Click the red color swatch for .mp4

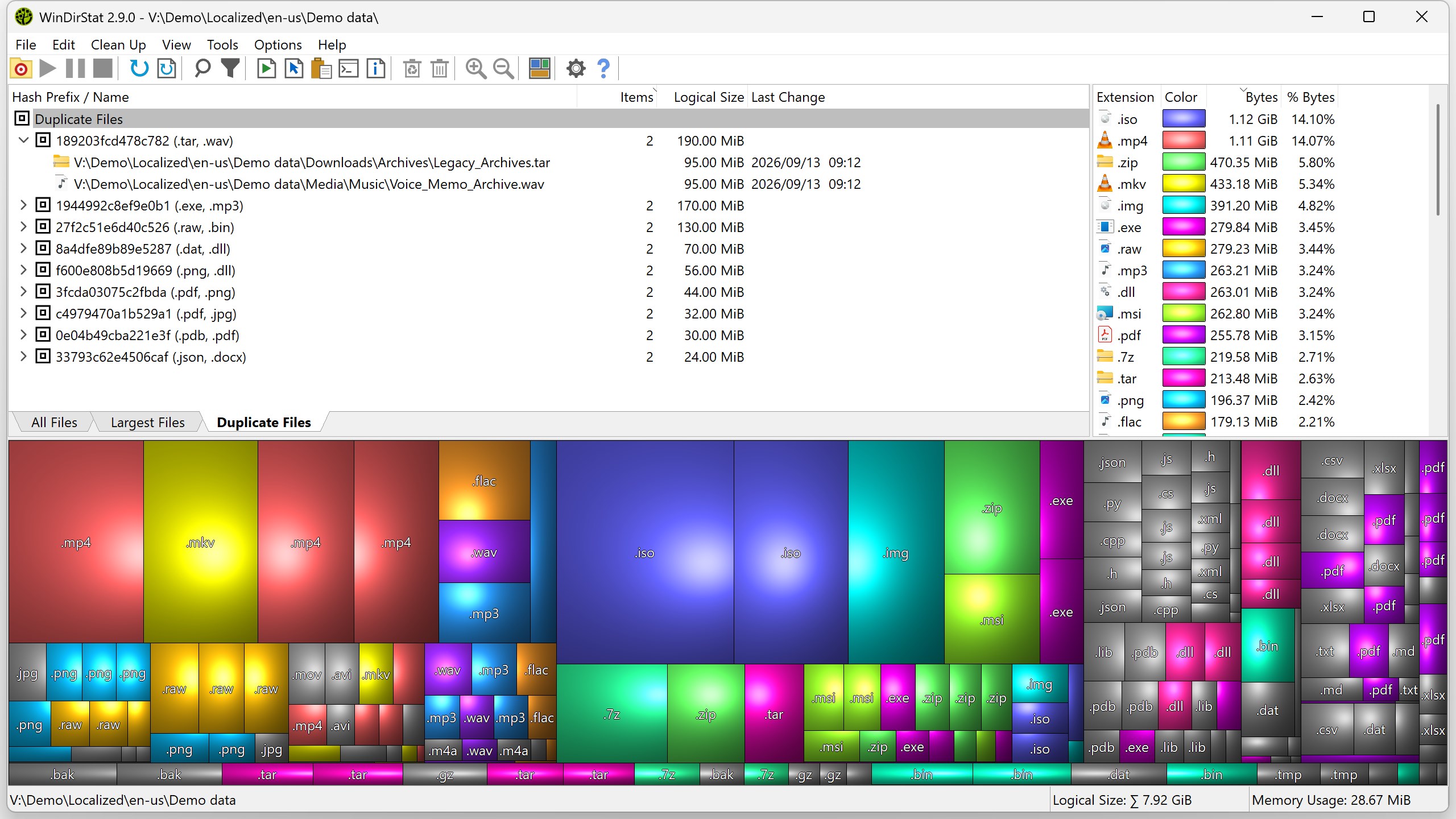(x=1184, y=140)
